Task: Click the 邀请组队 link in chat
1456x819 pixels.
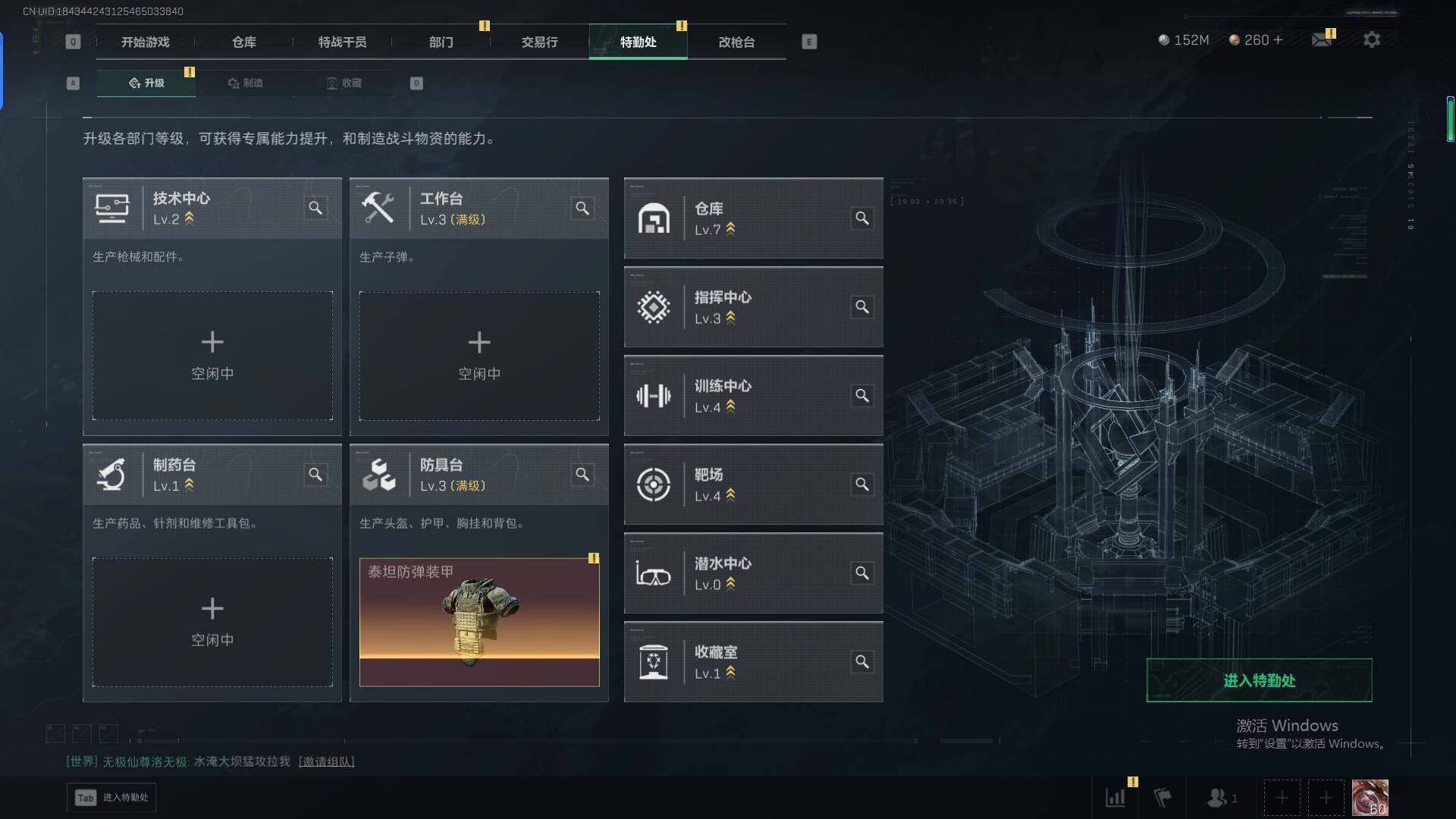Action: tap(327, 761)
